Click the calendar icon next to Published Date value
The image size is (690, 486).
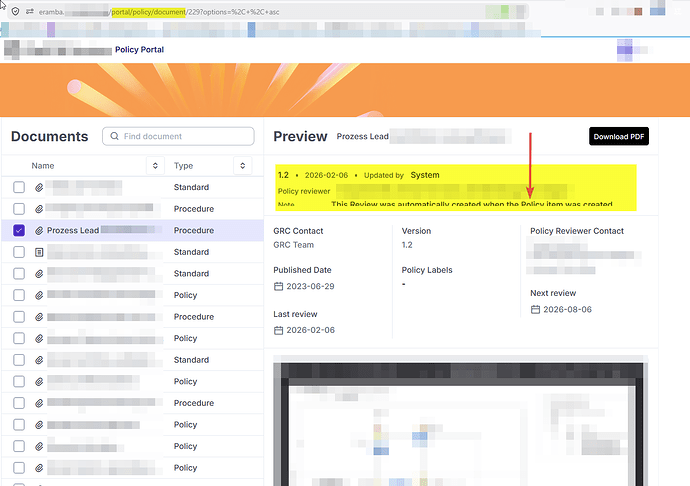[279, 287]
